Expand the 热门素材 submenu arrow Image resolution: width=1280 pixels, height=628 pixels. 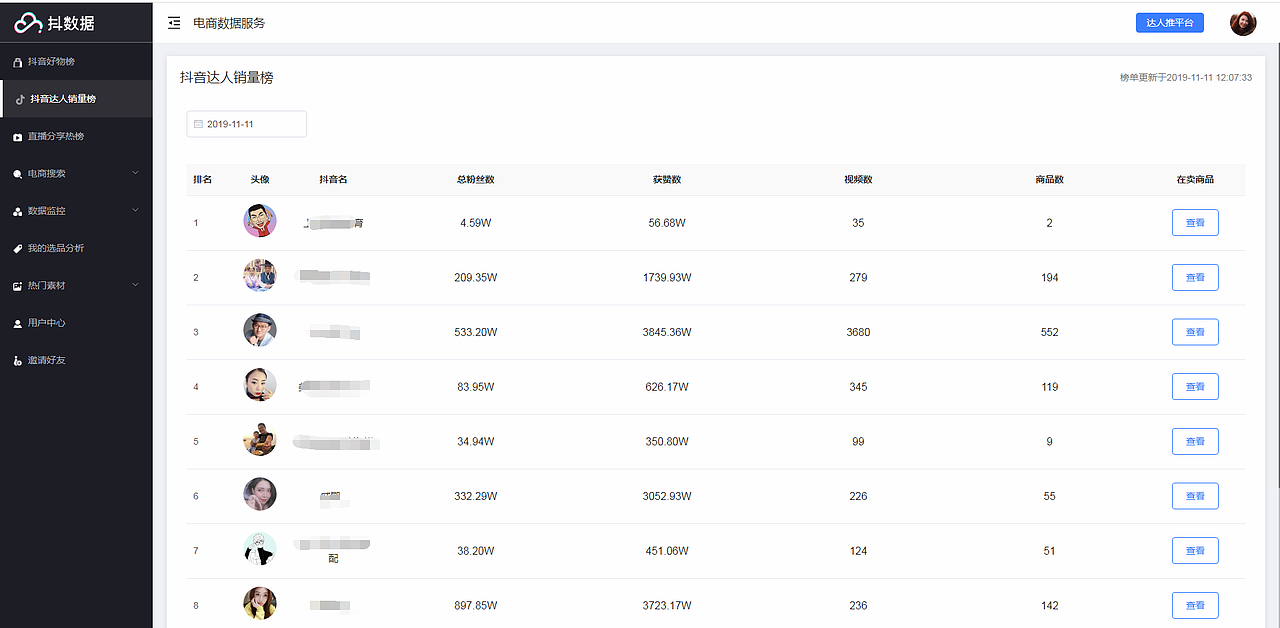pos(135,285)
